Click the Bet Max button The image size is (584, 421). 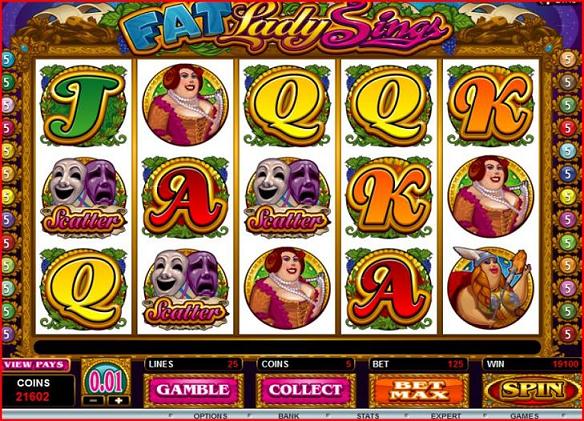(x=418, y=390)
